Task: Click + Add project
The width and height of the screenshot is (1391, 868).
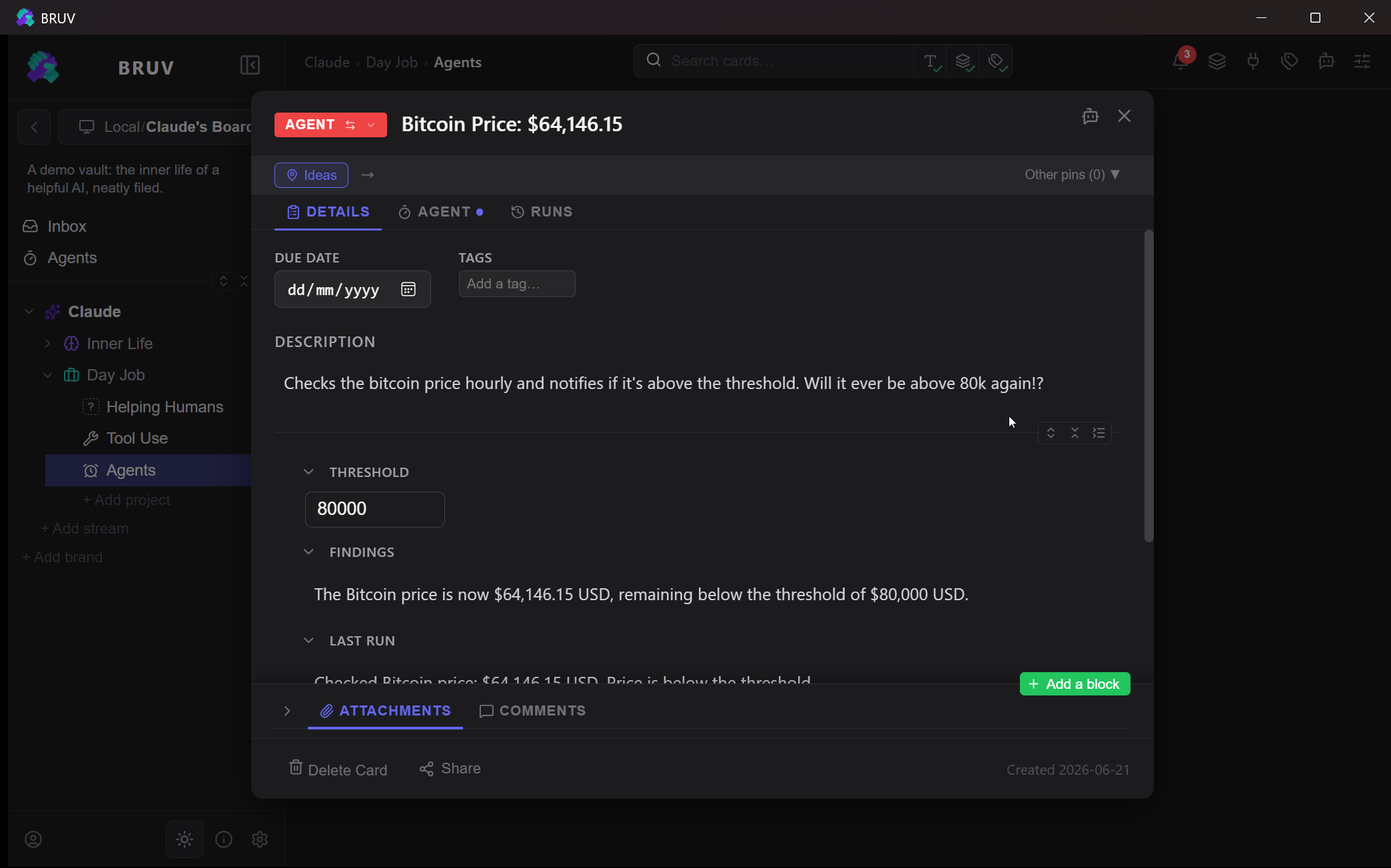Action: click(127, 500)
